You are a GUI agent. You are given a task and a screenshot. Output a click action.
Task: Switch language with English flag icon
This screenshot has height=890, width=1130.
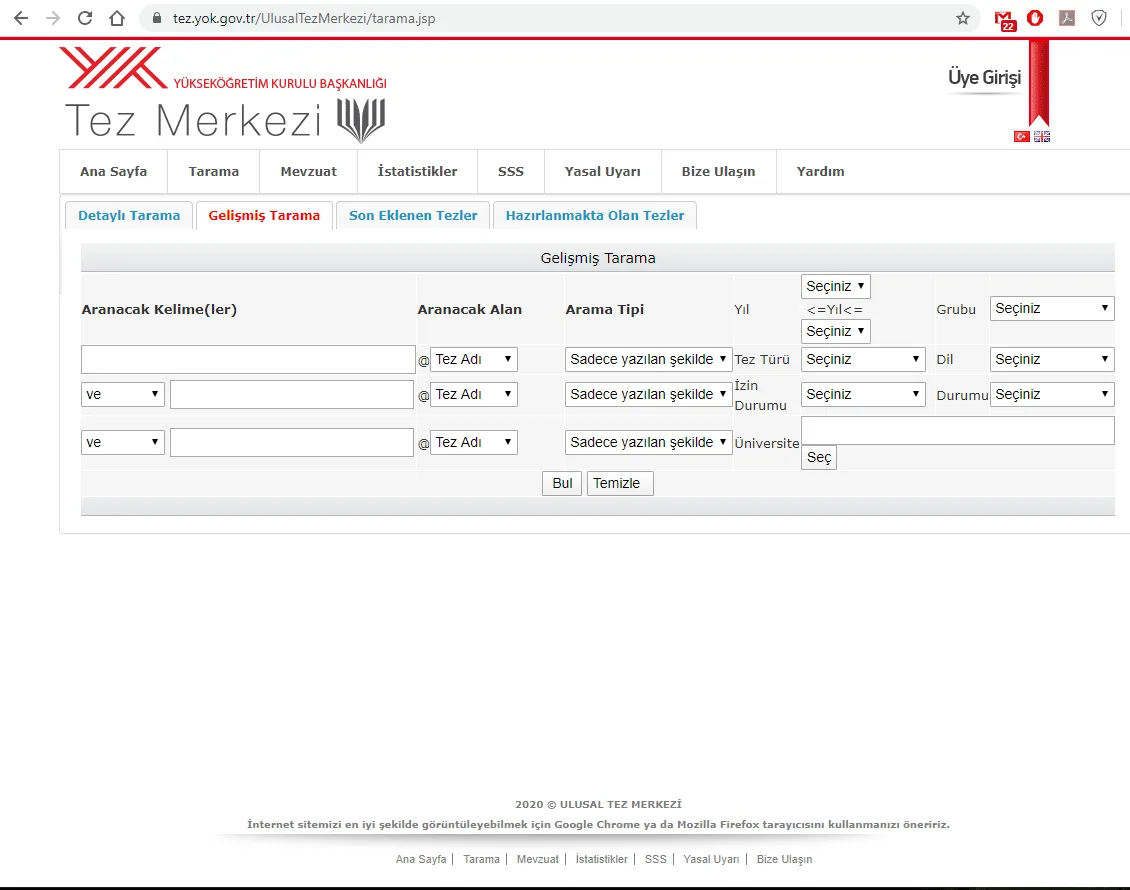(1042, 136)
